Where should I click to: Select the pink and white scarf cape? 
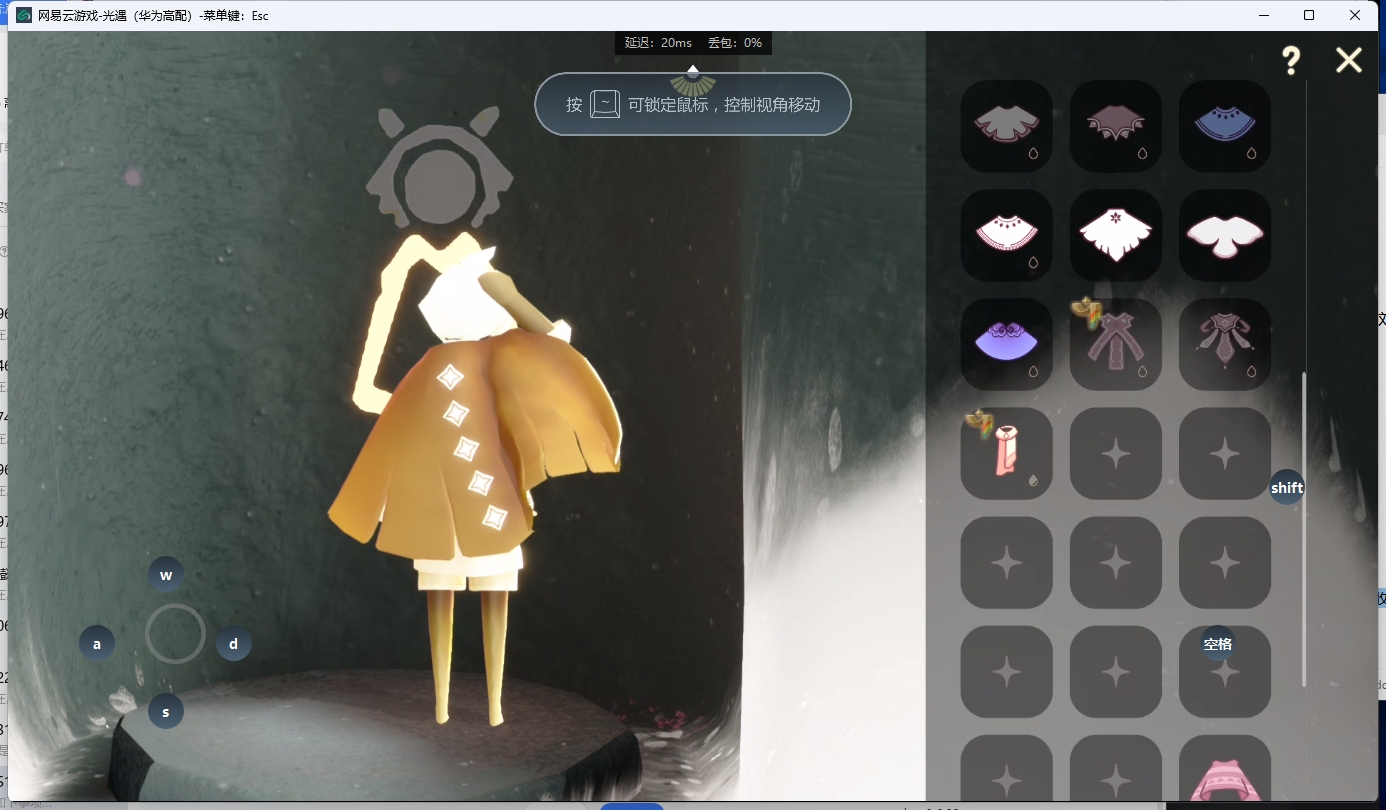pos(1006,453)
